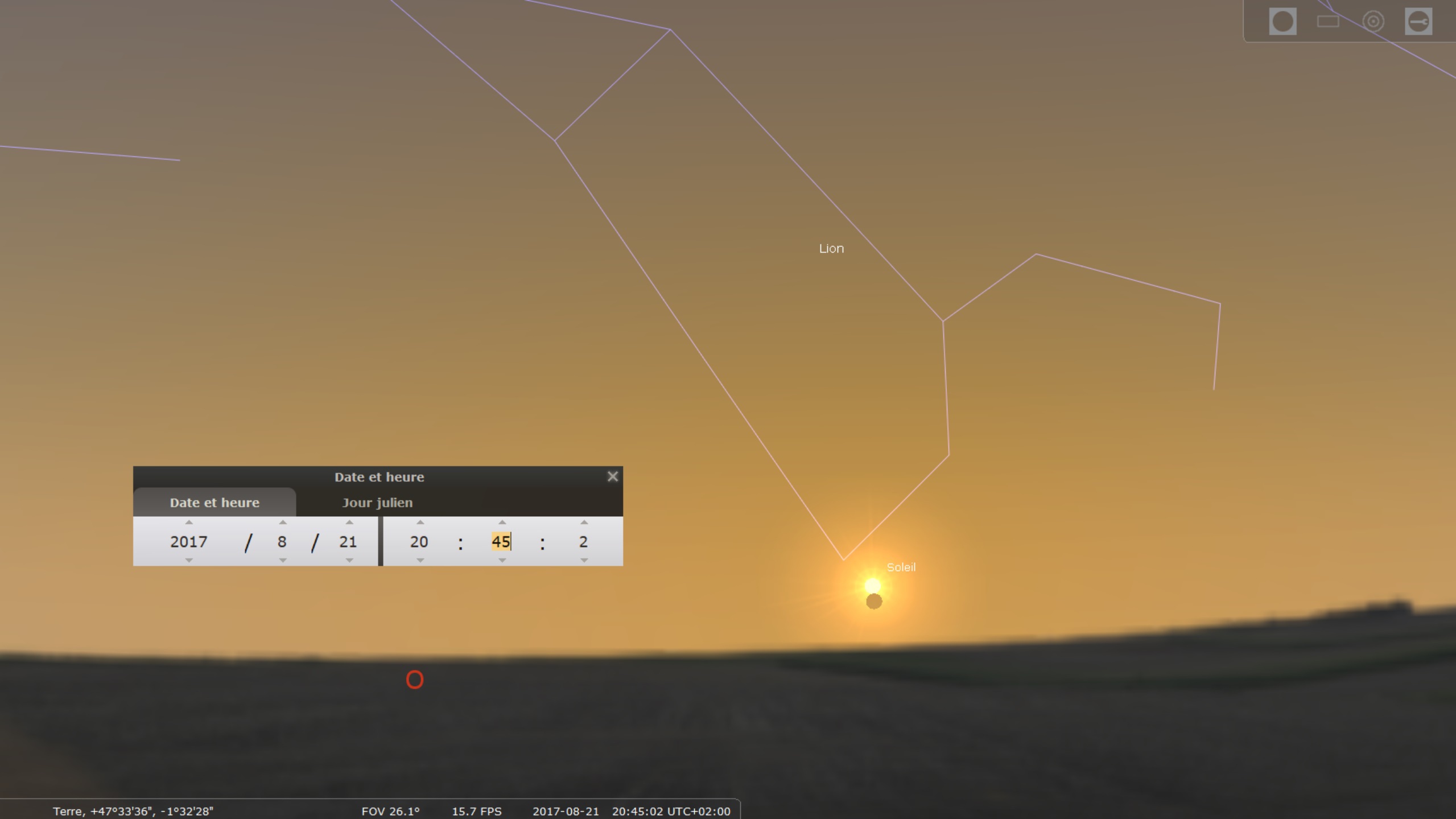Screen dimensions: 1456x819
Task: Toggle the ocular view circle icon
Action: coord(1282,22)
